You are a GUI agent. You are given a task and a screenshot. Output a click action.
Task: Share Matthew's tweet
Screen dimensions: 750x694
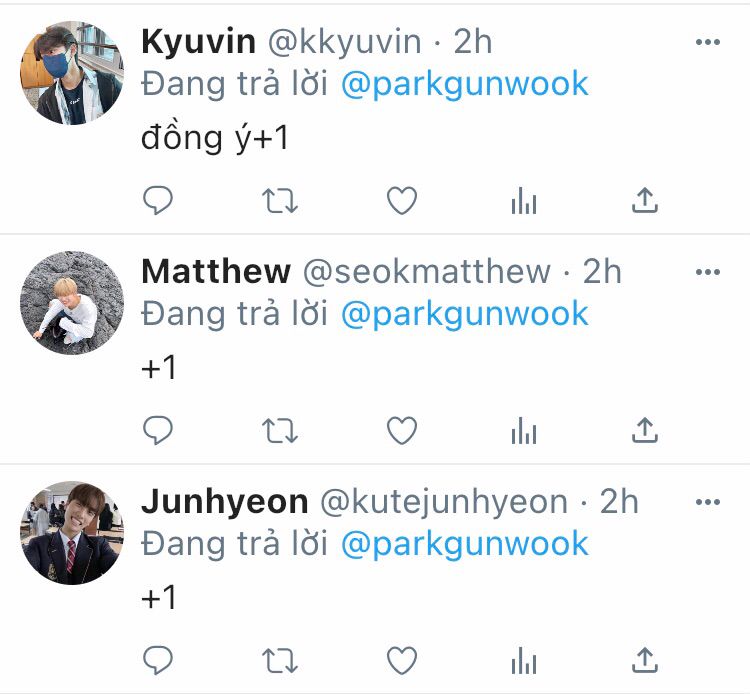pyautogui.click(x=645, y=430)
